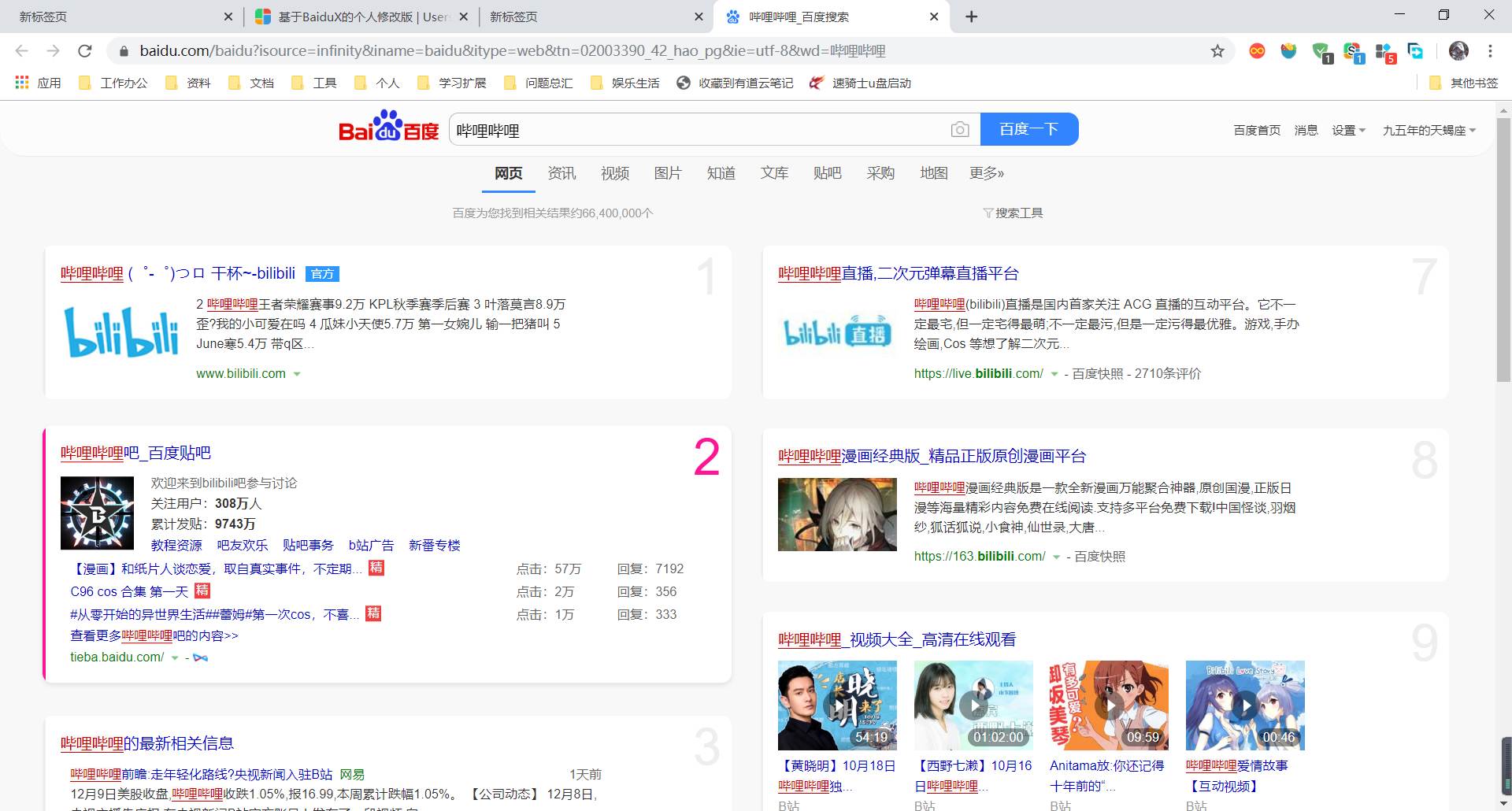Expand the tieba.baidu.com dropdown arrow
This screenshot has height=811, width=1512.
pyautogui.click(x=175, y=657)
